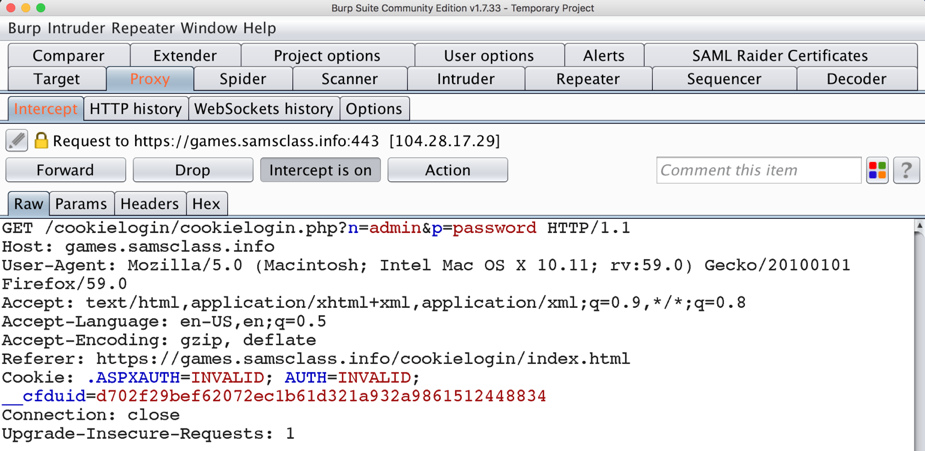Viewport: 925px width, 451px height.
Task: Drop the intercepted request
Action: tap(192, 170)
